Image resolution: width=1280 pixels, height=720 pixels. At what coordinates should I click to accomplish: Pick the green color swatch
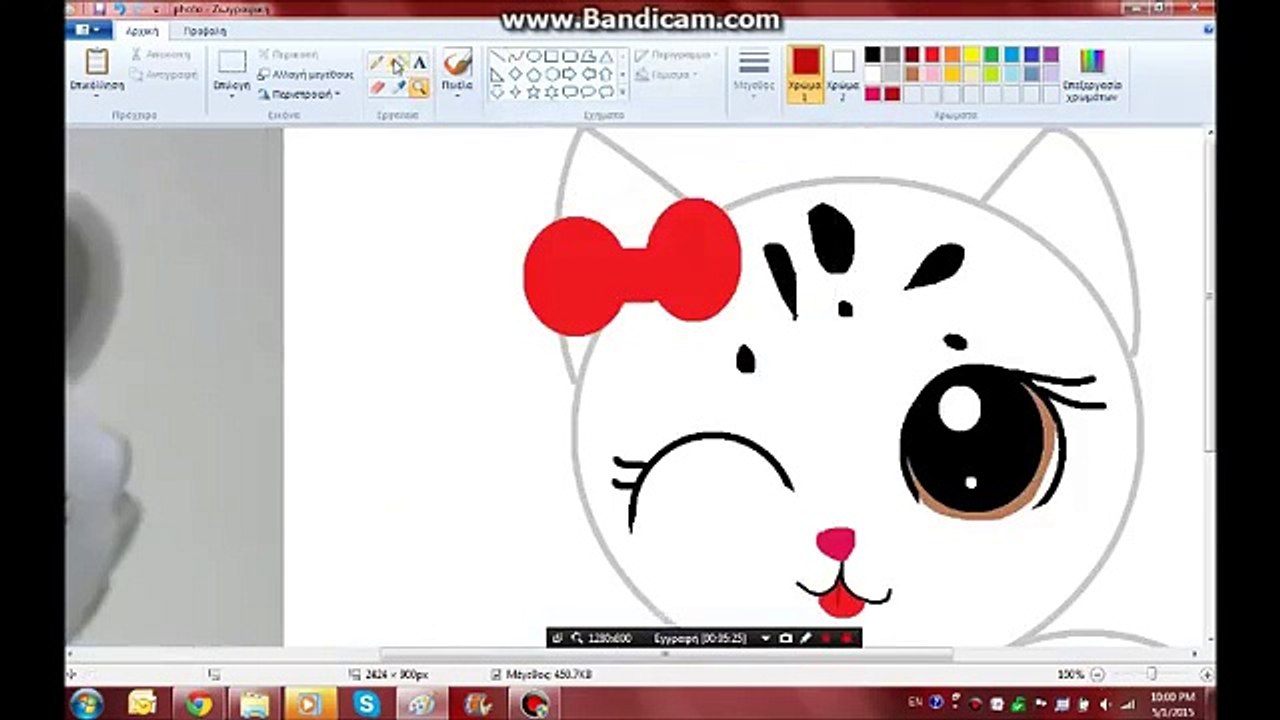click(991, 55)
